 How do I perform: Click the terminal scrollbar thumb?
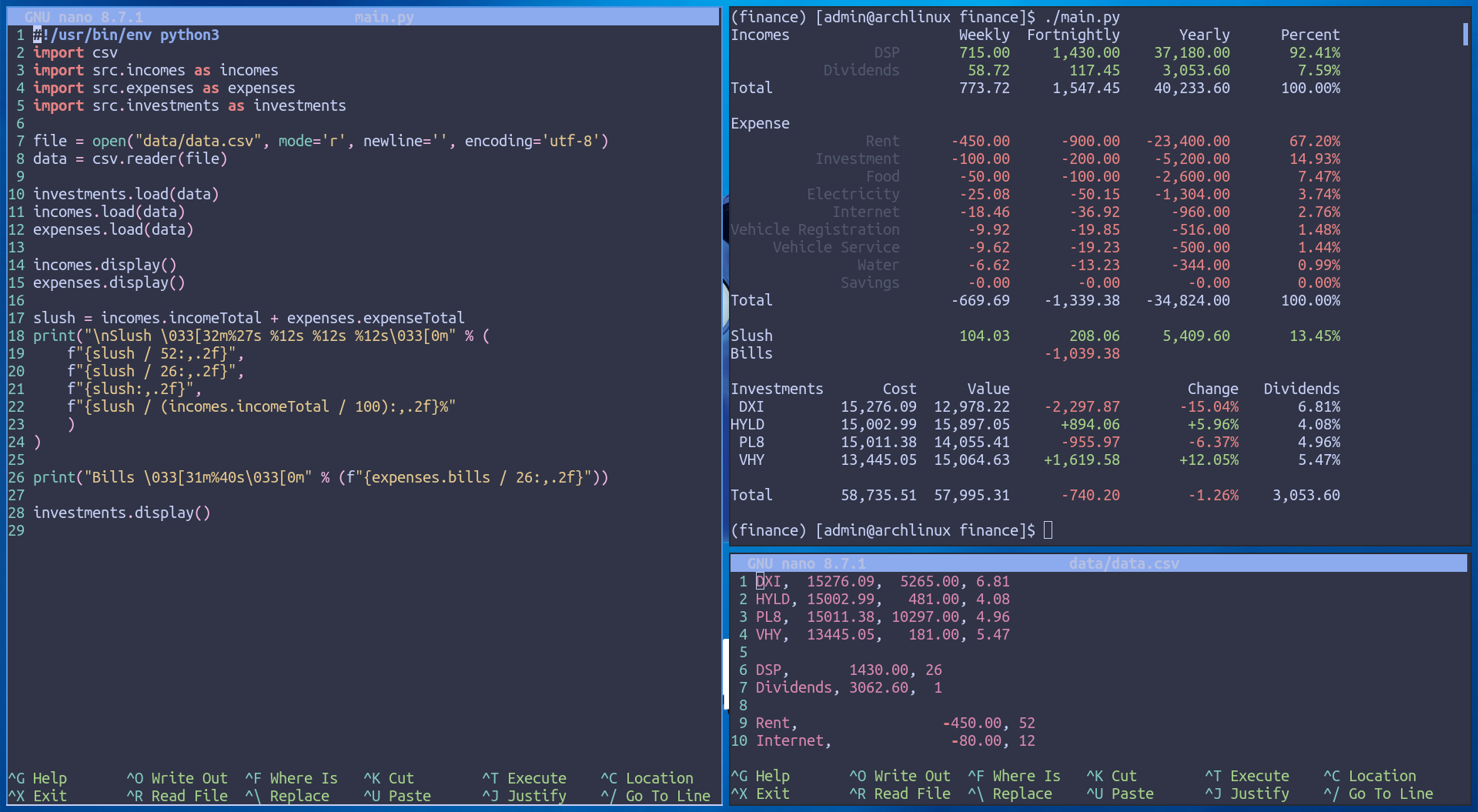1465,34
